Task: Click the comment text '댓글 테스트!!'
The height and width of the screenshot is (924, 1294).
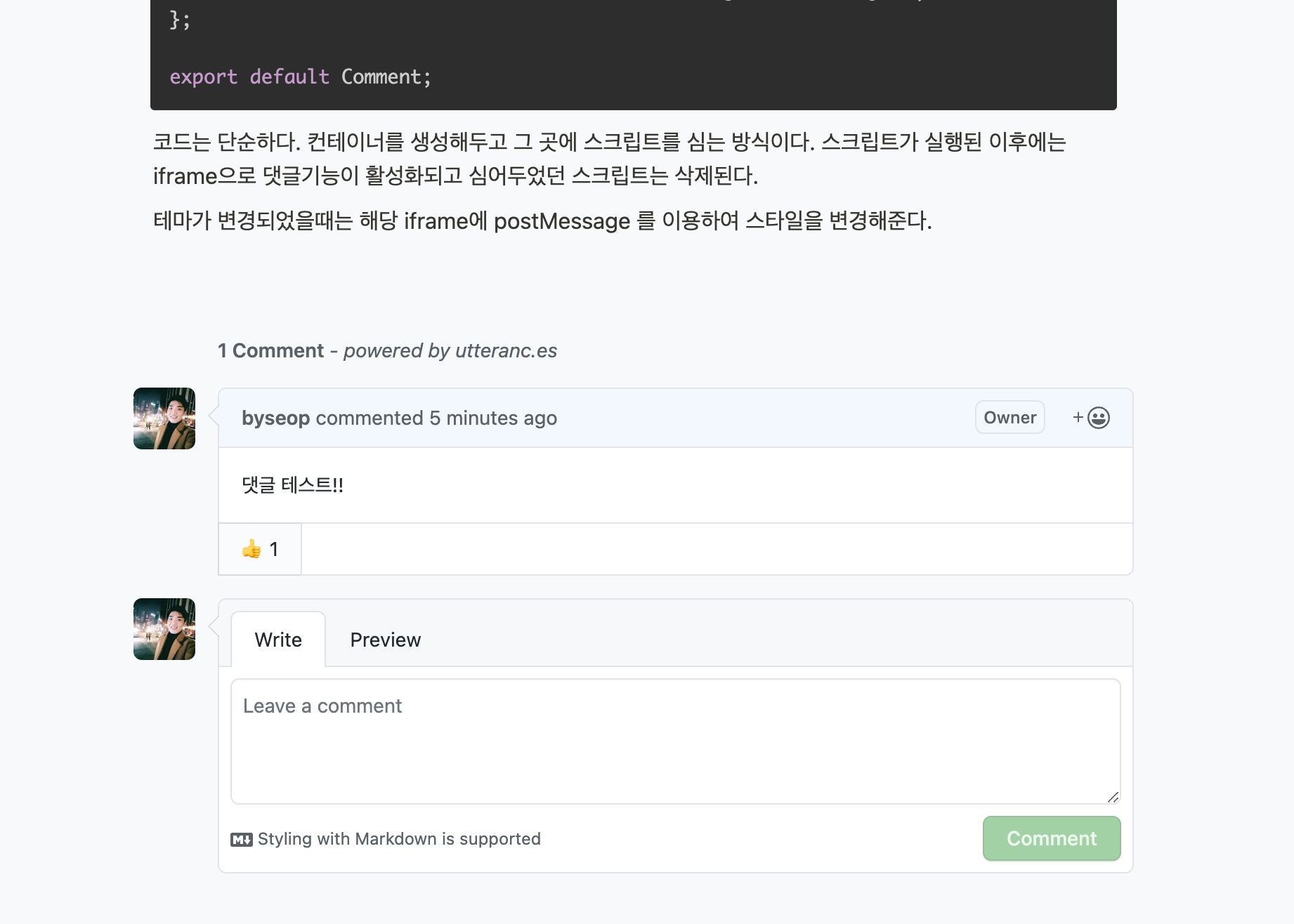Action: [x=292, y=485]
